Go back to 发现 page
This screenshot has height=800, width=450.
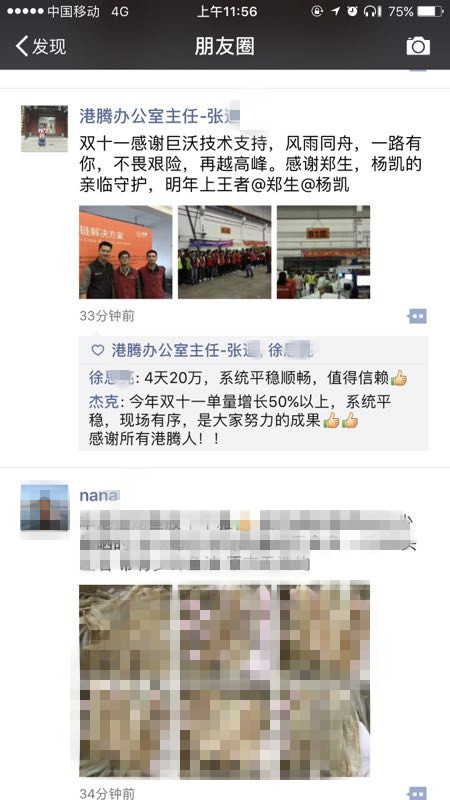point(41,46)
